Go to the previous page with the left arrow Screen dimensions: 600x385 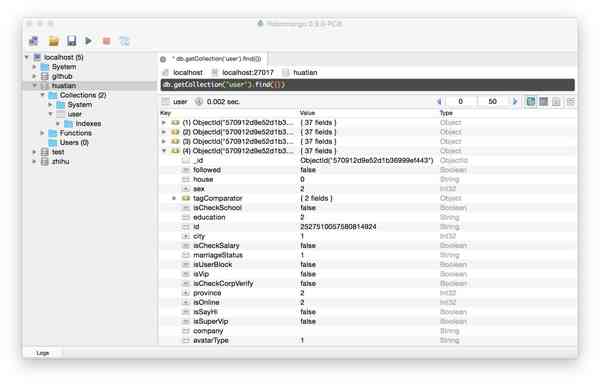439,101
